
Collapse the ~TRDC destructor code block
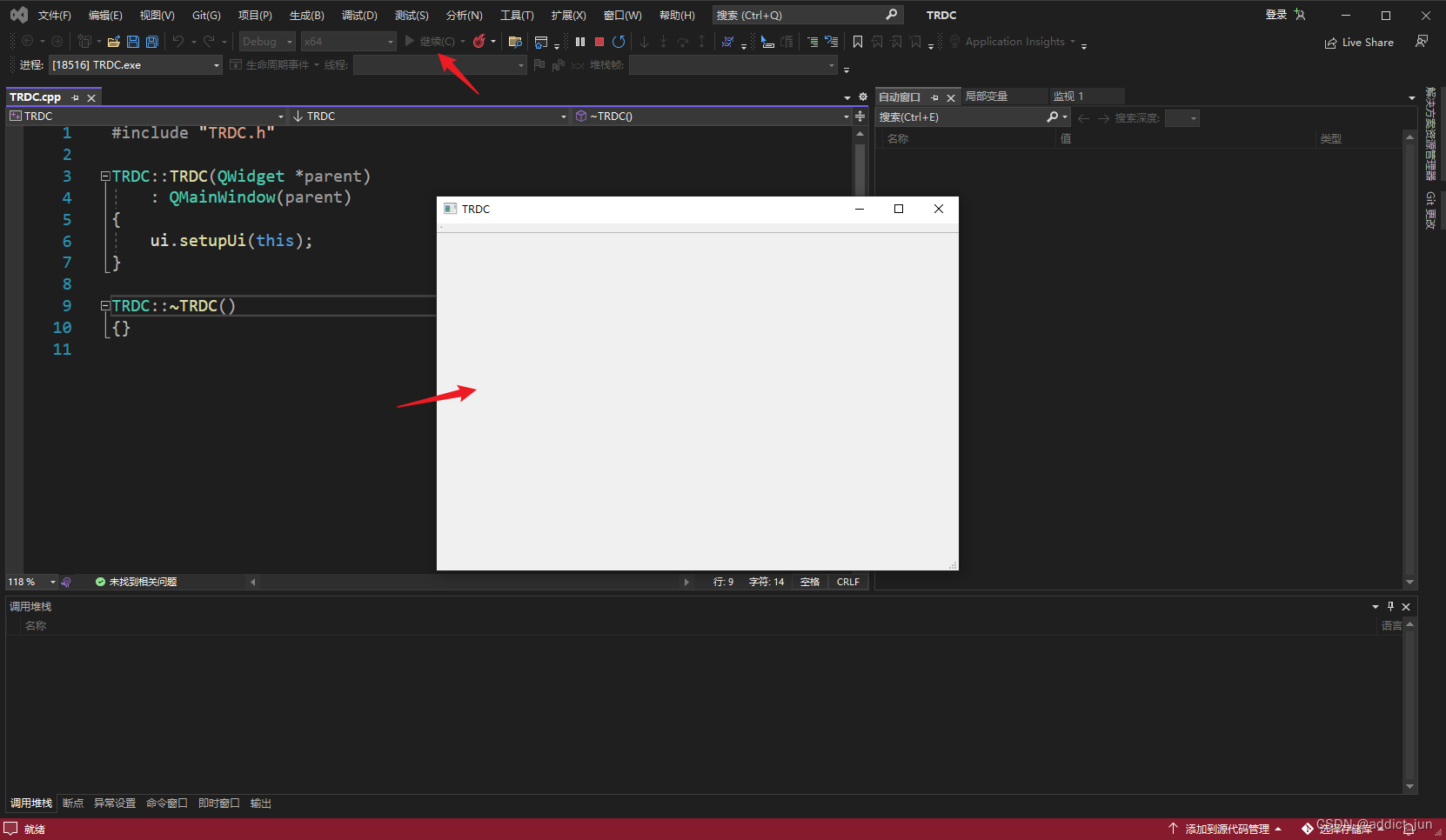pos(105,306)
